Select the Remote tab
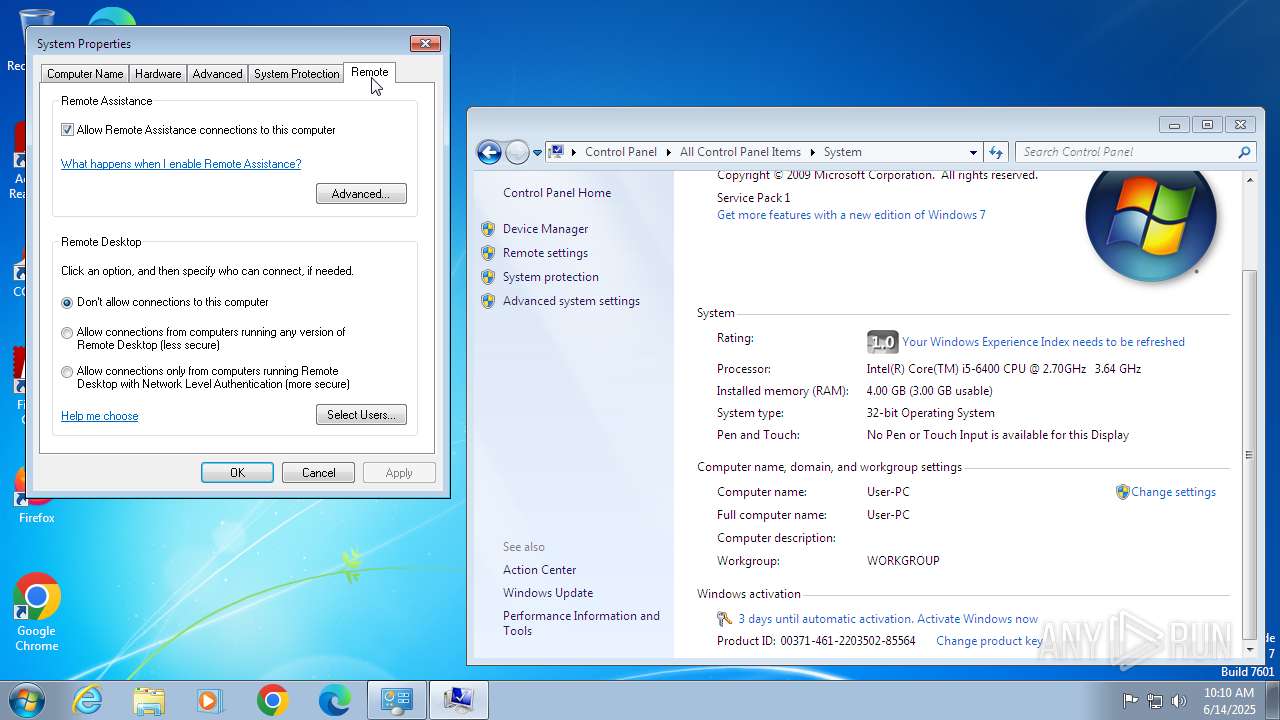The height and width of the screenshot is (720, 1280). click(x=369, y=72)
